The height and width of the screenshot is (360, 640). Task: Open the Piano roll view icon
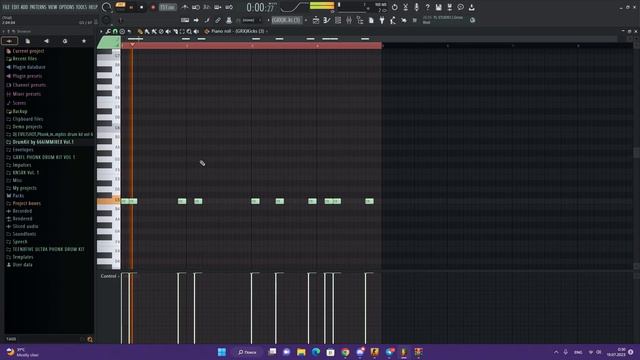point(326,20)
